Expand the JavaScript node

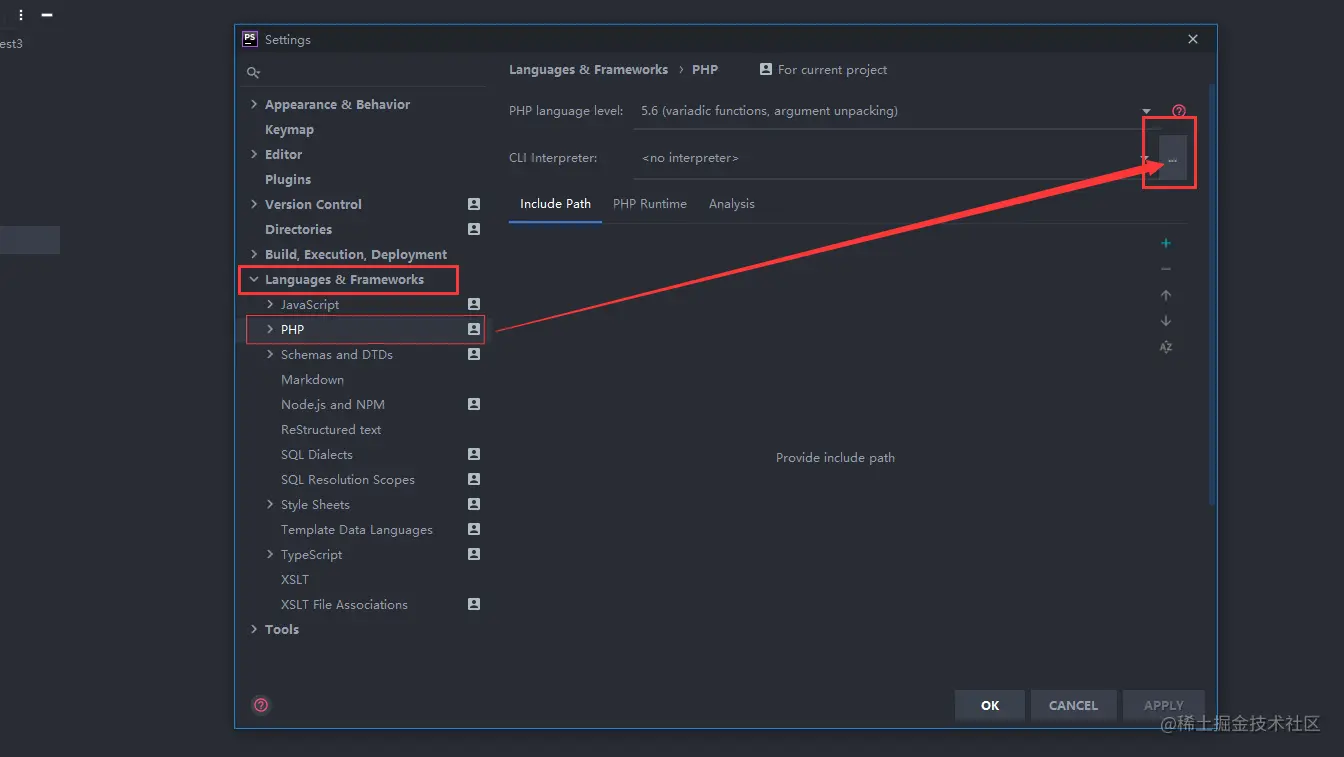click(x=270, y=304)
